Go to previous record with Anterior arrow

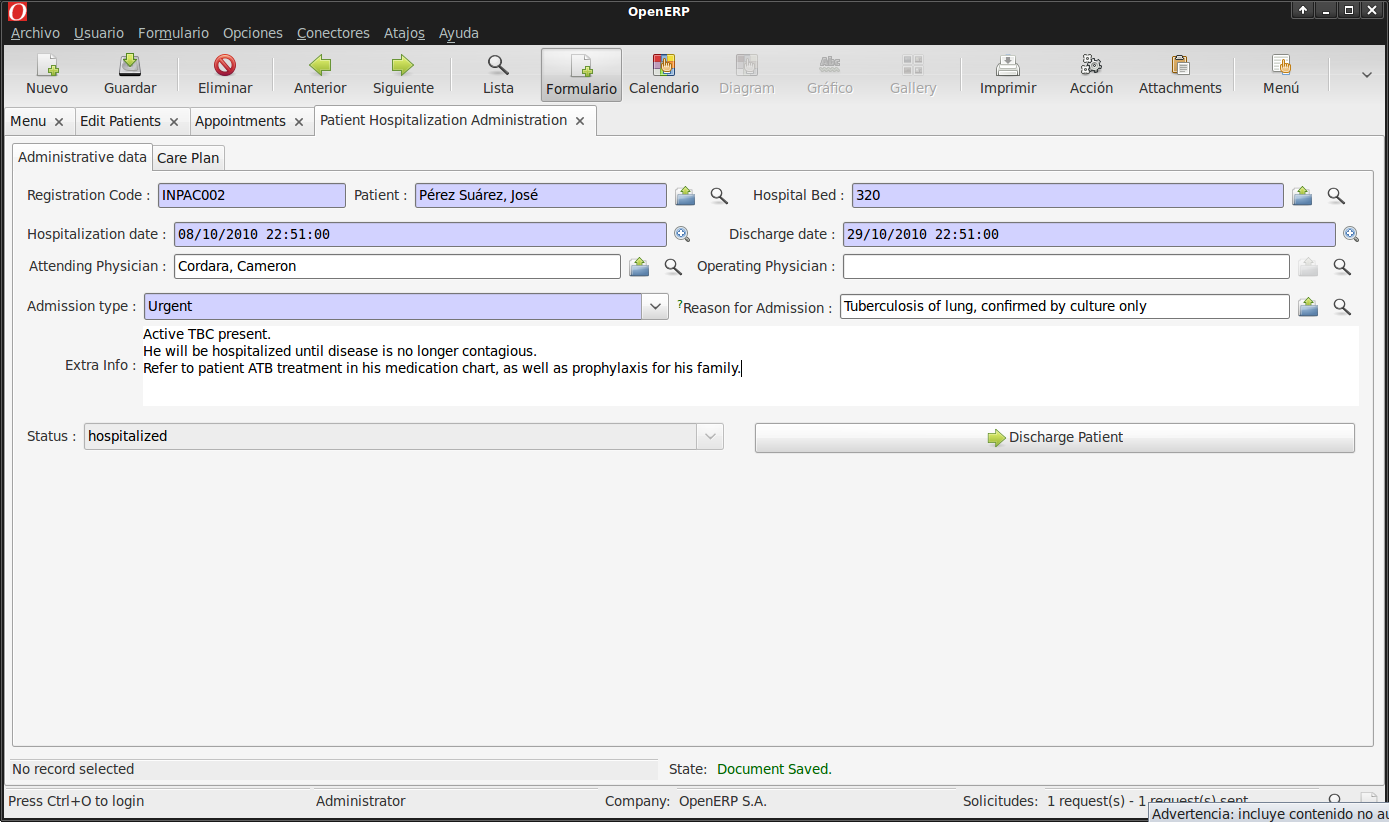tap(320, 66)
